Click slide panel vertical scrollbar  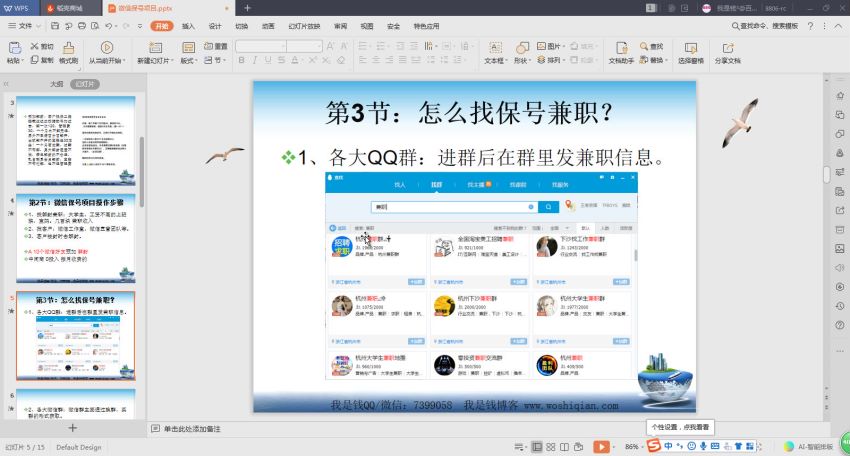[142, 171]
